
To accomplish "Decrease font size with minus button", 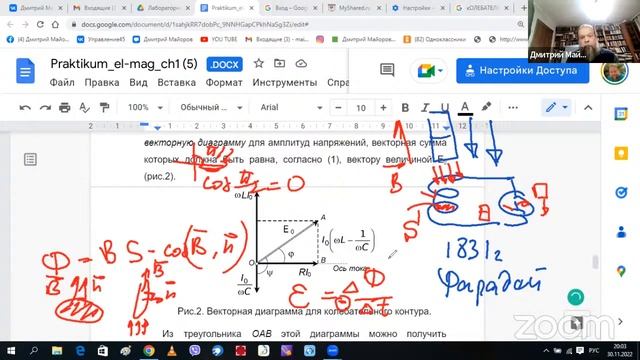I will tap(338, 108).
